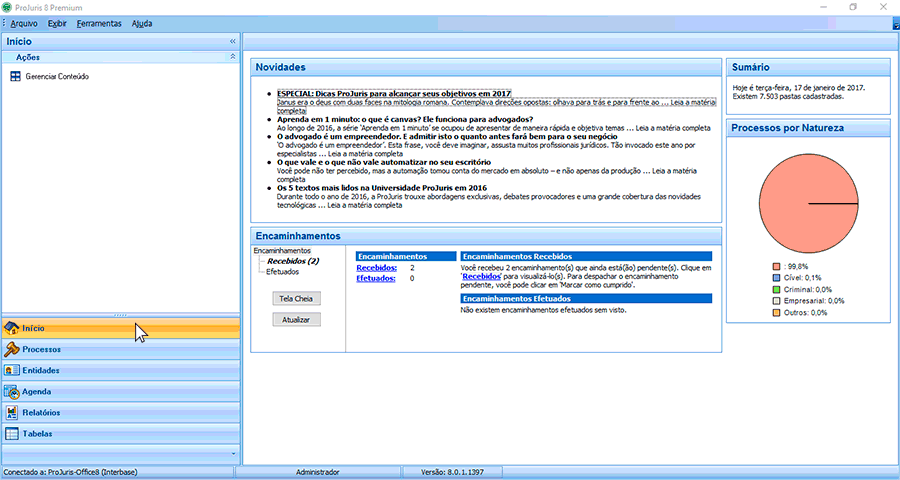Click the Encaminhamentos Recebidos blue header
Viewport: 900px width, 480px height.
(x=586, y=257)
